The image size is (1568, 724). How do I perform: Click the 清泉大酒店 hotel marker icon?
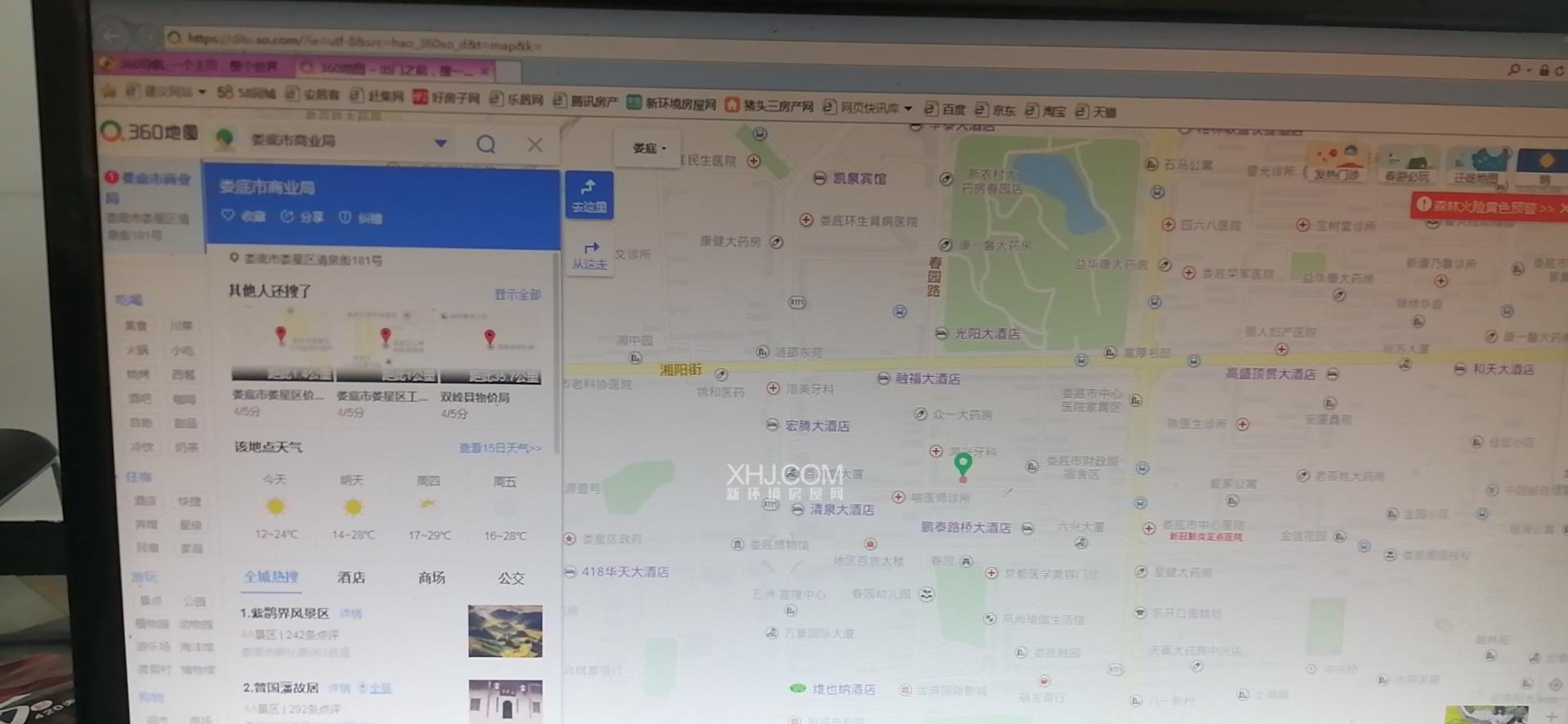(798, 509)
